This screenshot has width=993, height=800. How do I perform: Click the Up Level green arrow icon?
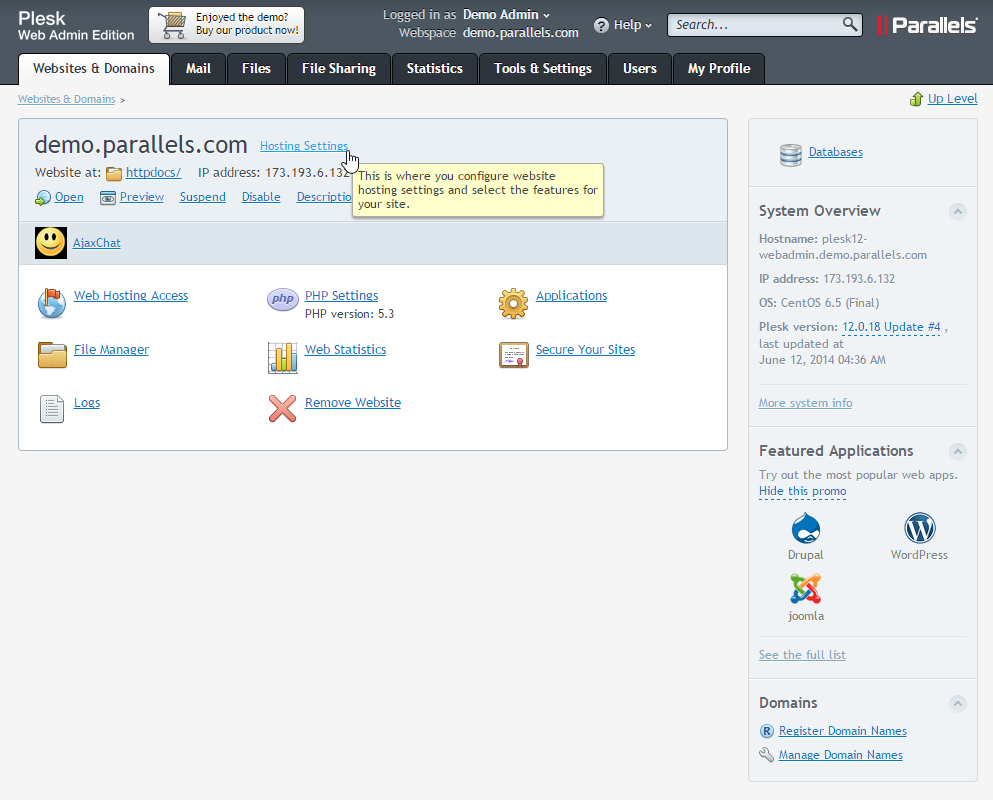pos(916,99)
